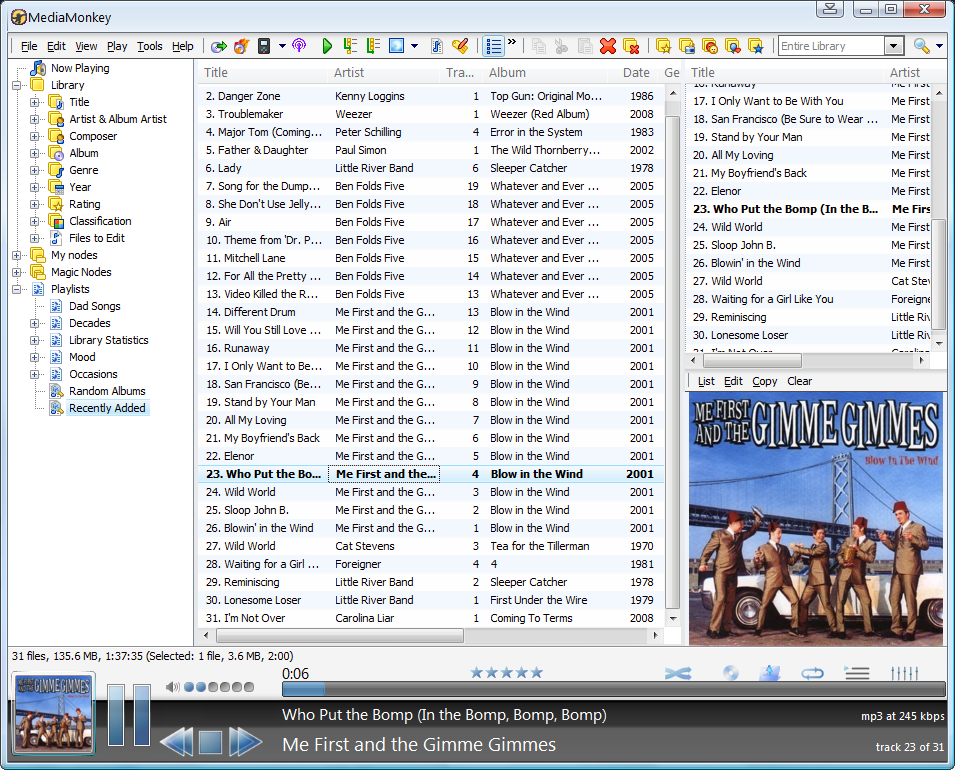Mute audio with the speaker icon
The image size is (955, 770).
(x=172, y=687)
